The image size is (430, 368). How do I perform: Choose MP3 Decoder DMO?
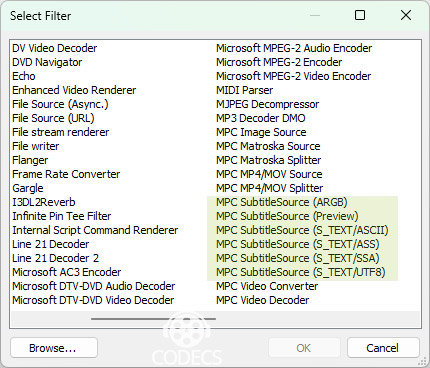point(261,118)
